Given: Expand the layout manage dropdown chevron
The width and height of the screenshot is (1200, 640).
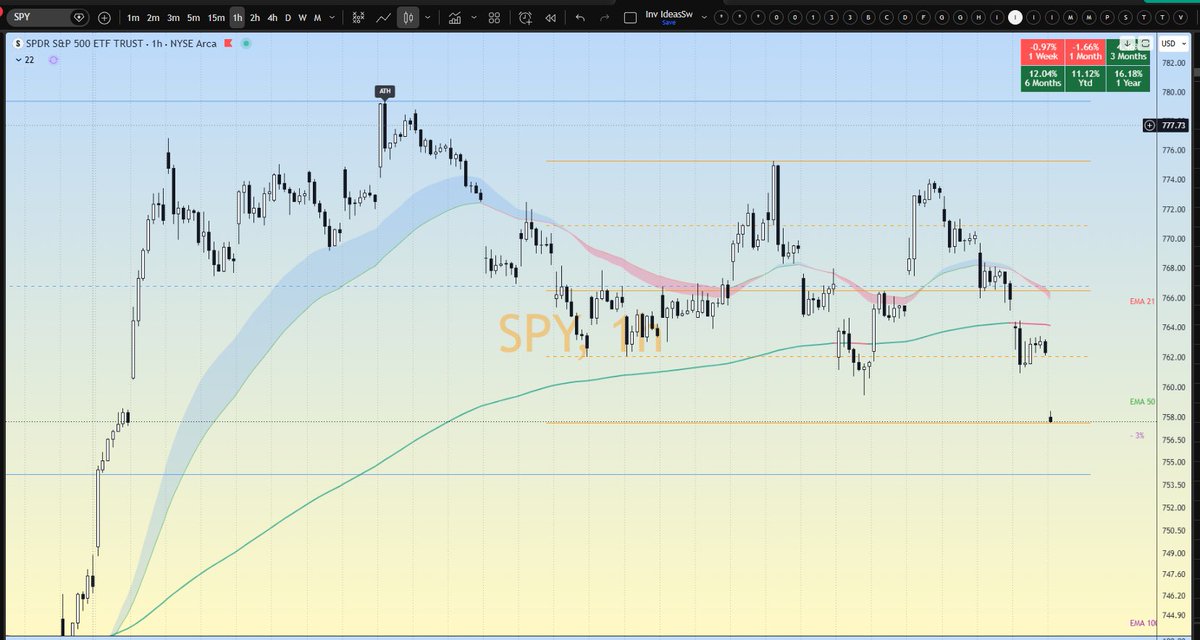Looking at the screenshot, I should click(x=704, y=18).
